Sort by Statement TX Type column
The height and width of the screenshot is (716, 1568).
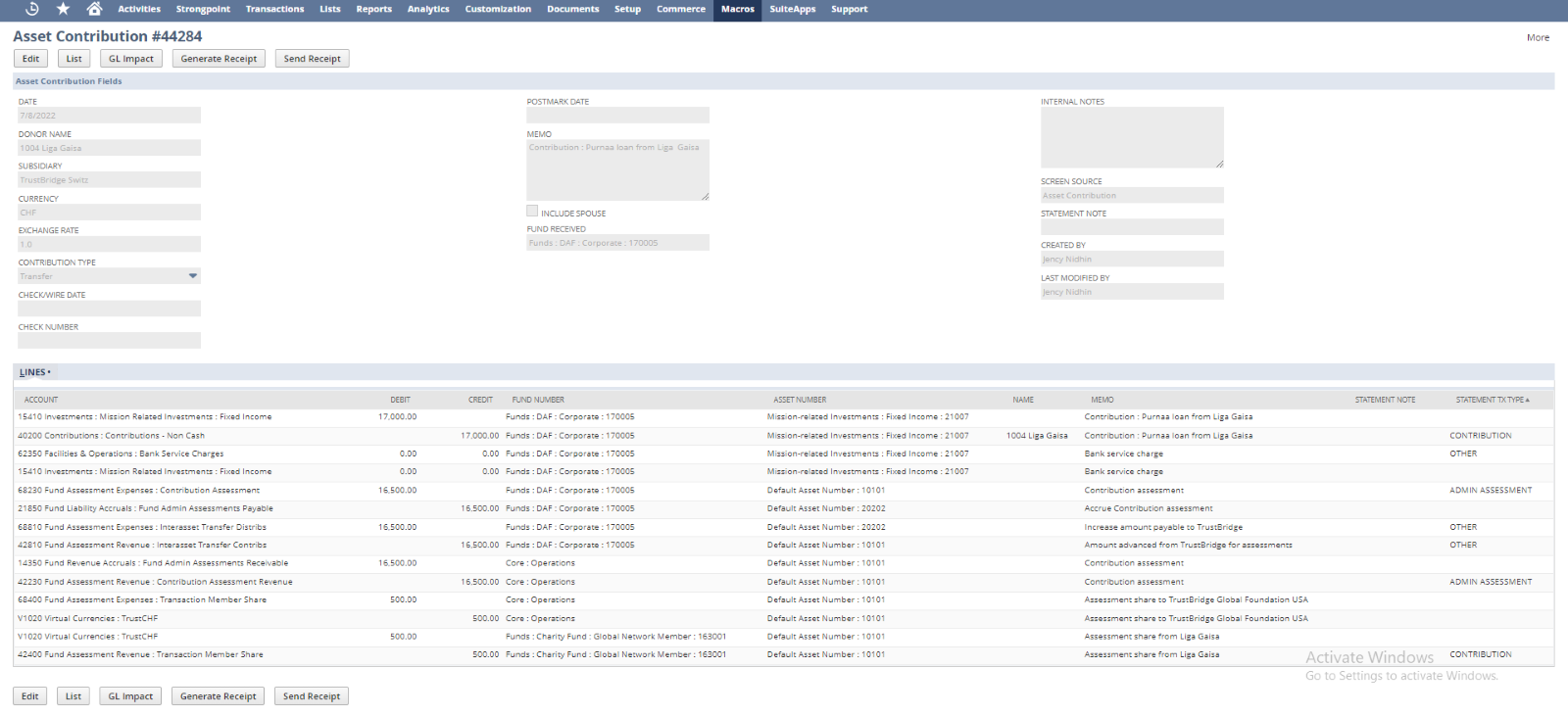pyautogui.click(x=1492, y=400)
